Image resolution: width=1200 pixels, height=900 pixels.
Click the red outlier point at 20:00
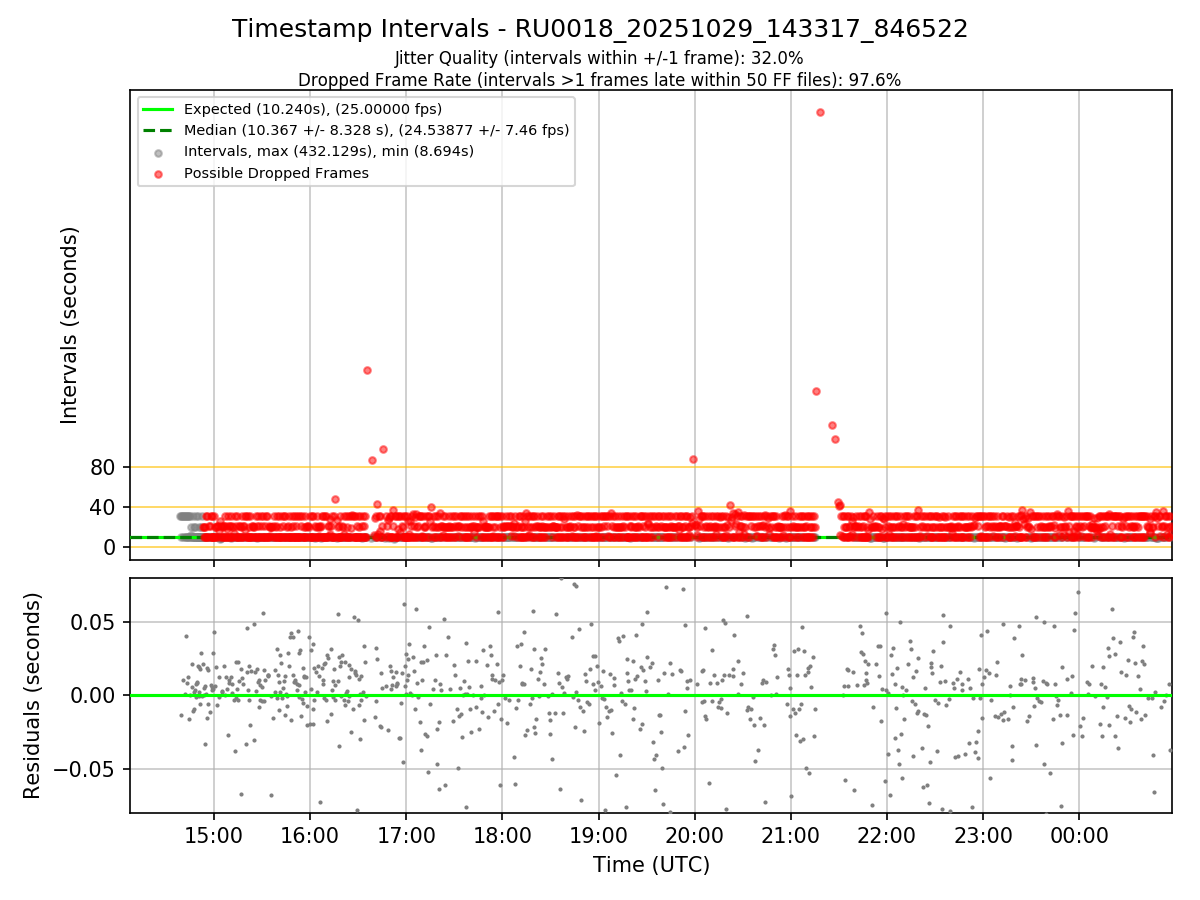693,459
